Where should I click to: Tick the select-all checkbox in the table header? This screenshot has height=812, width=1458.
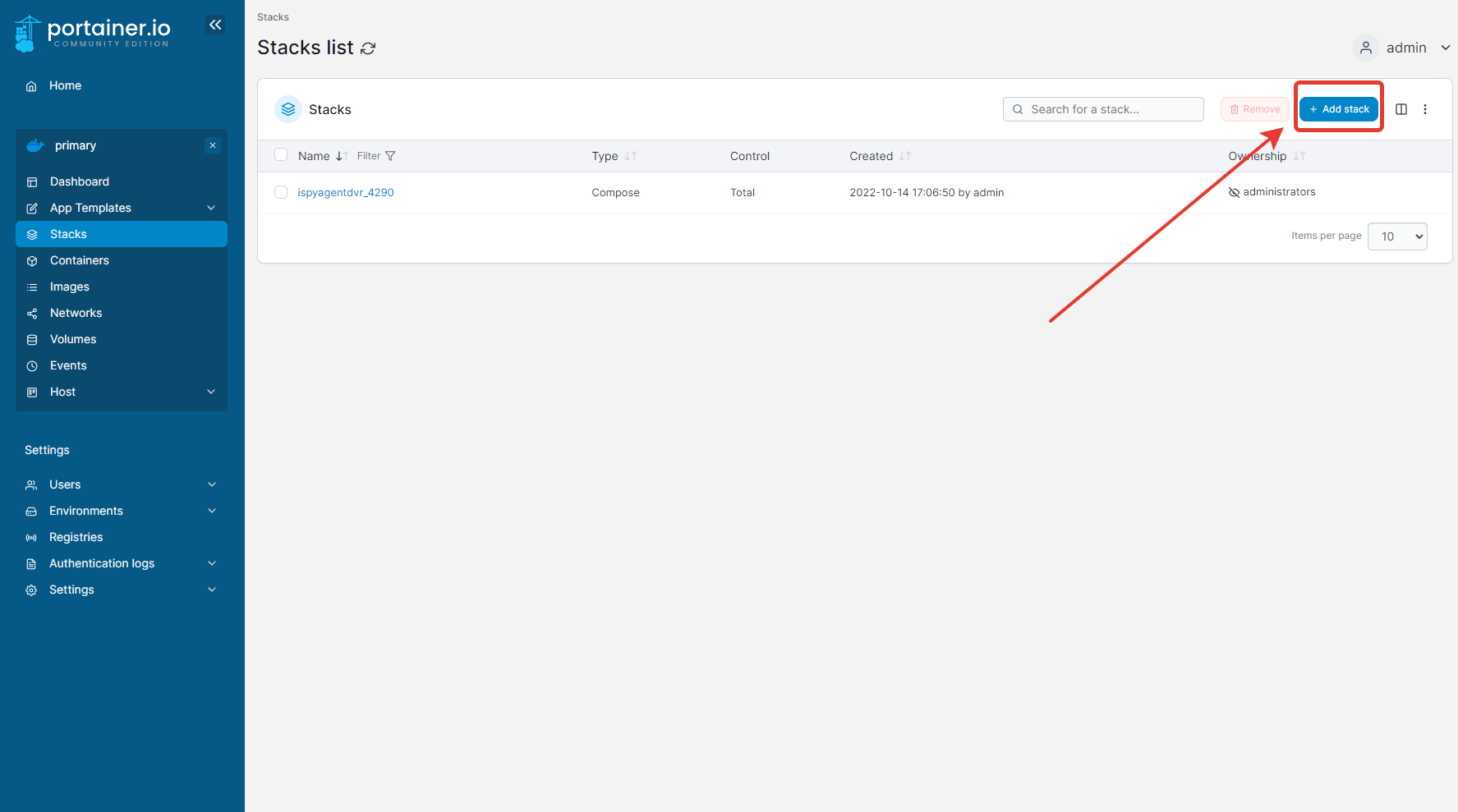point(281,155)
